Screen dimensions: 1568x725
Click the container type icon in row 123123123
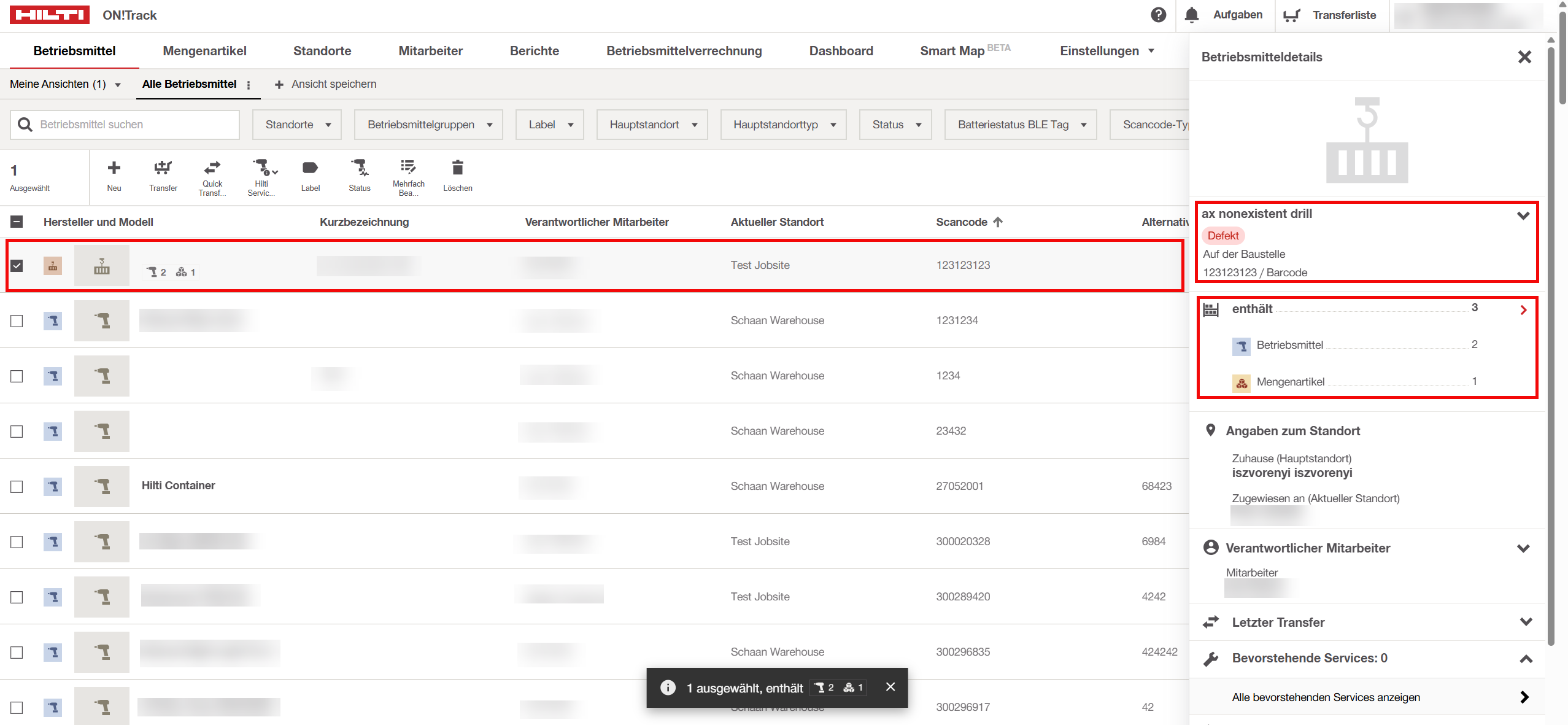point(53,266)
